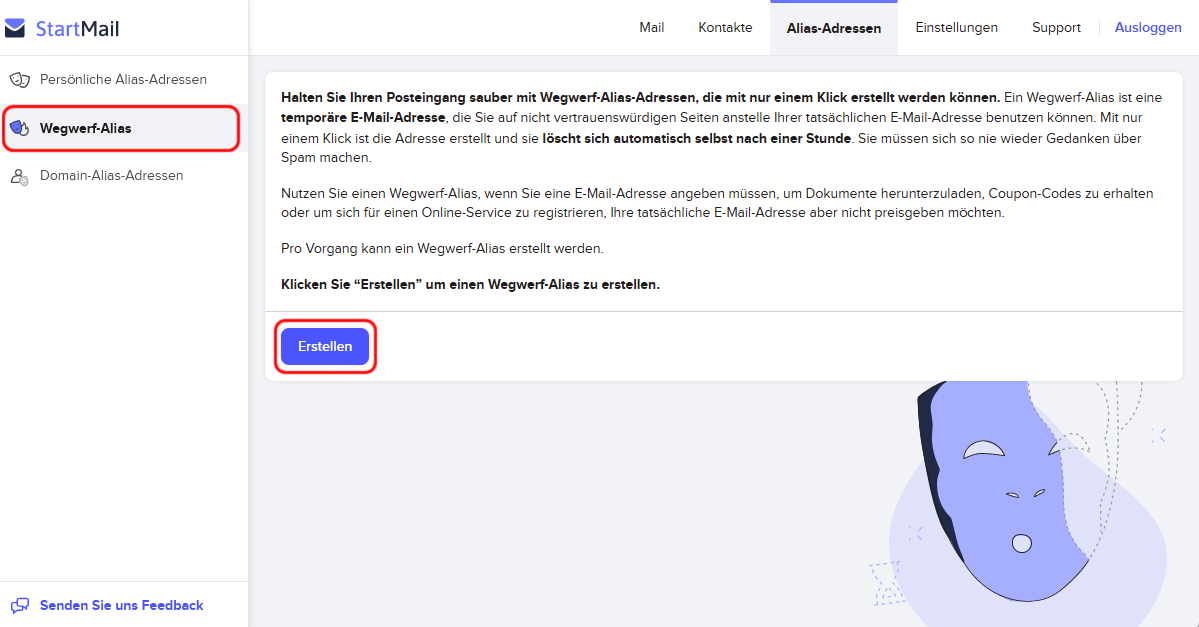Click the Domain-Alias-Adressen person icon
1199x627 pixels.
(19, 177)
